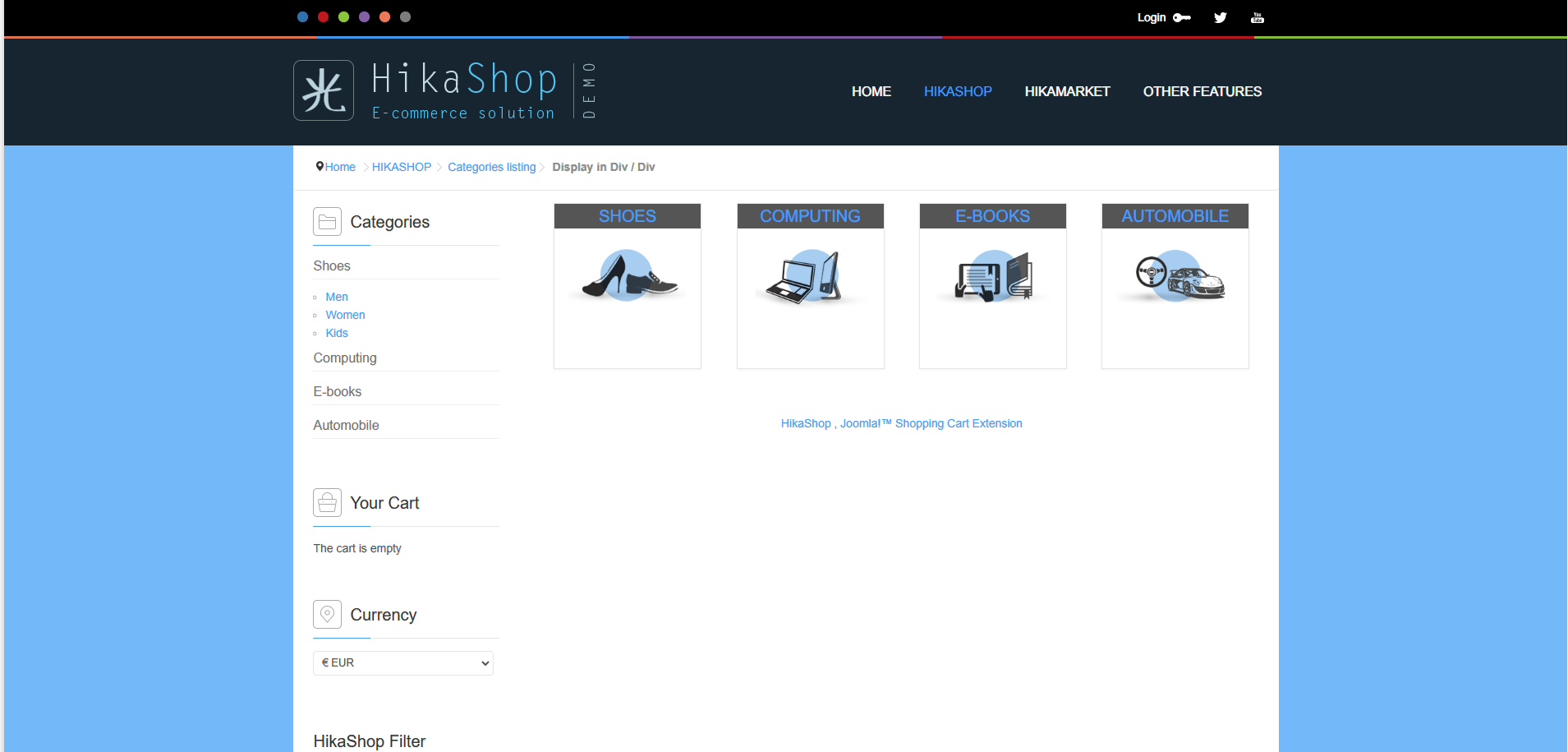This screenshot has width=1568, height=752.
Task: Click 'The cart is empty' text
Action: [357, 548]
